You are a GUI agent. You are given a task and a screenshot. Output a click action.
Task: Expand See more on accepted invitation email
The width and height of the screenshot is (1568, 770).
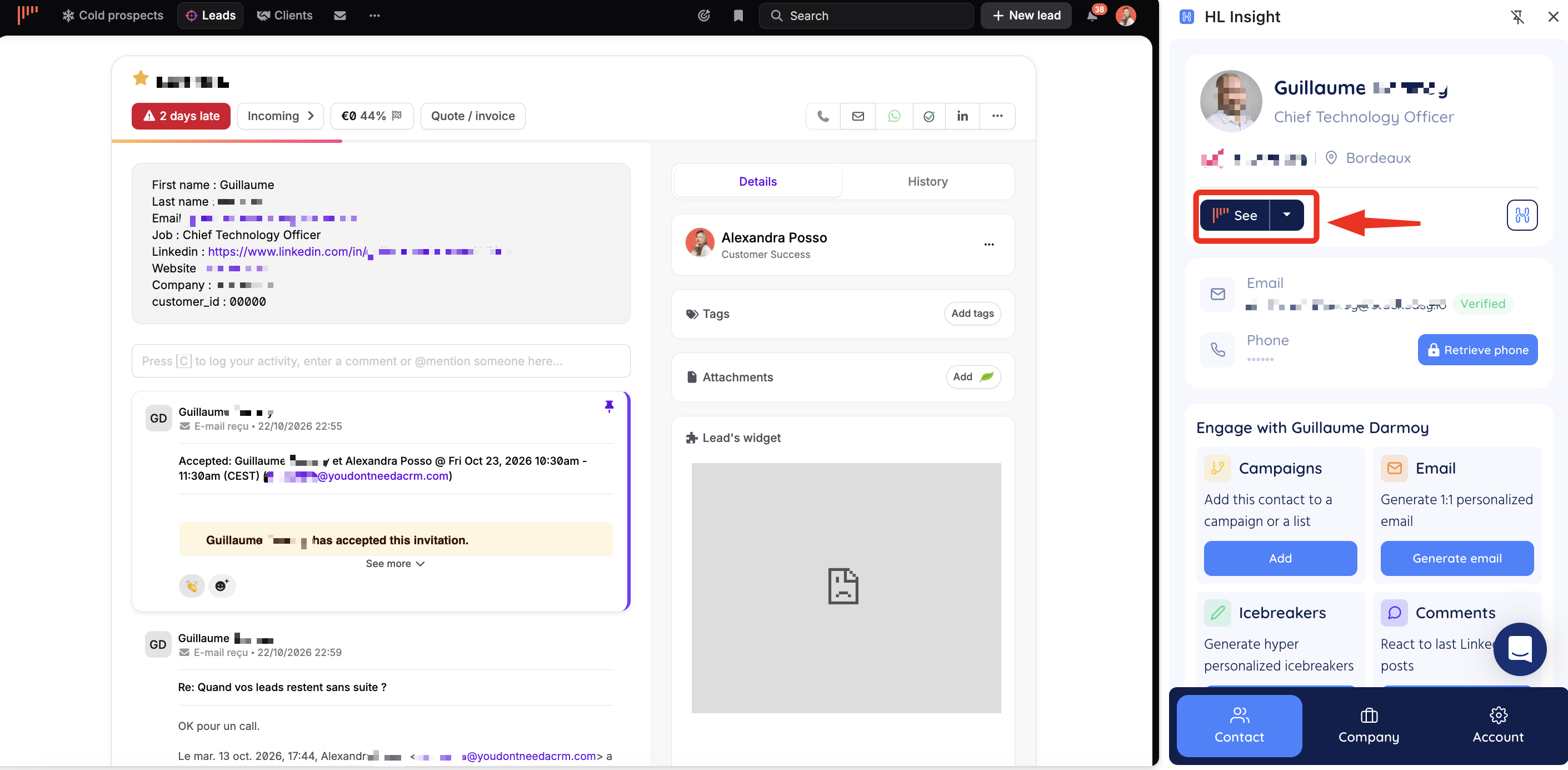click(x=395, y=564)
